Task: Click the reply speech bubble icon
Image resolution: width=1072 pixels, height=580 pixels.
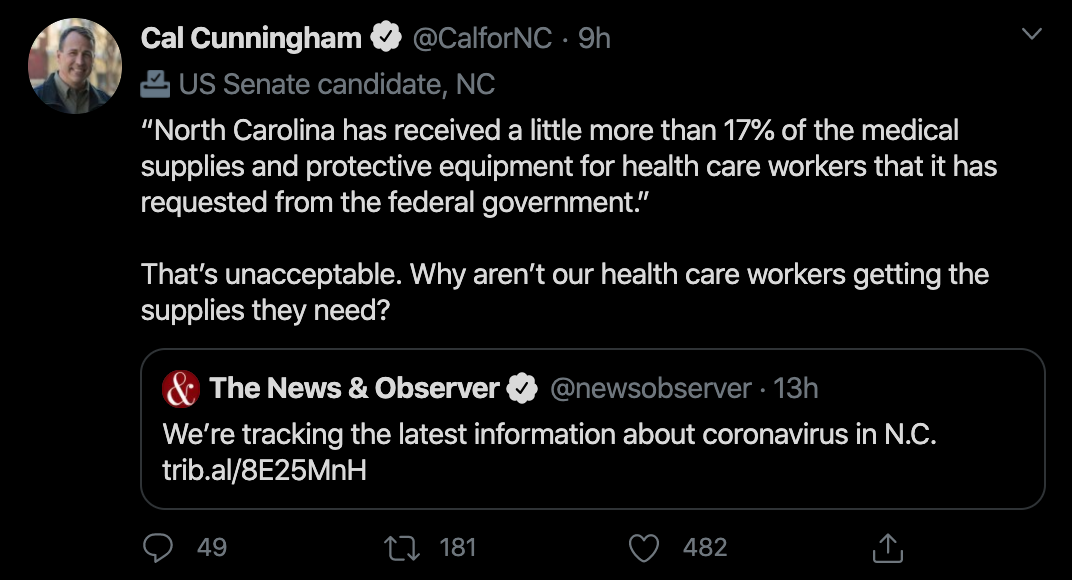Action: (x=160, y=547)
